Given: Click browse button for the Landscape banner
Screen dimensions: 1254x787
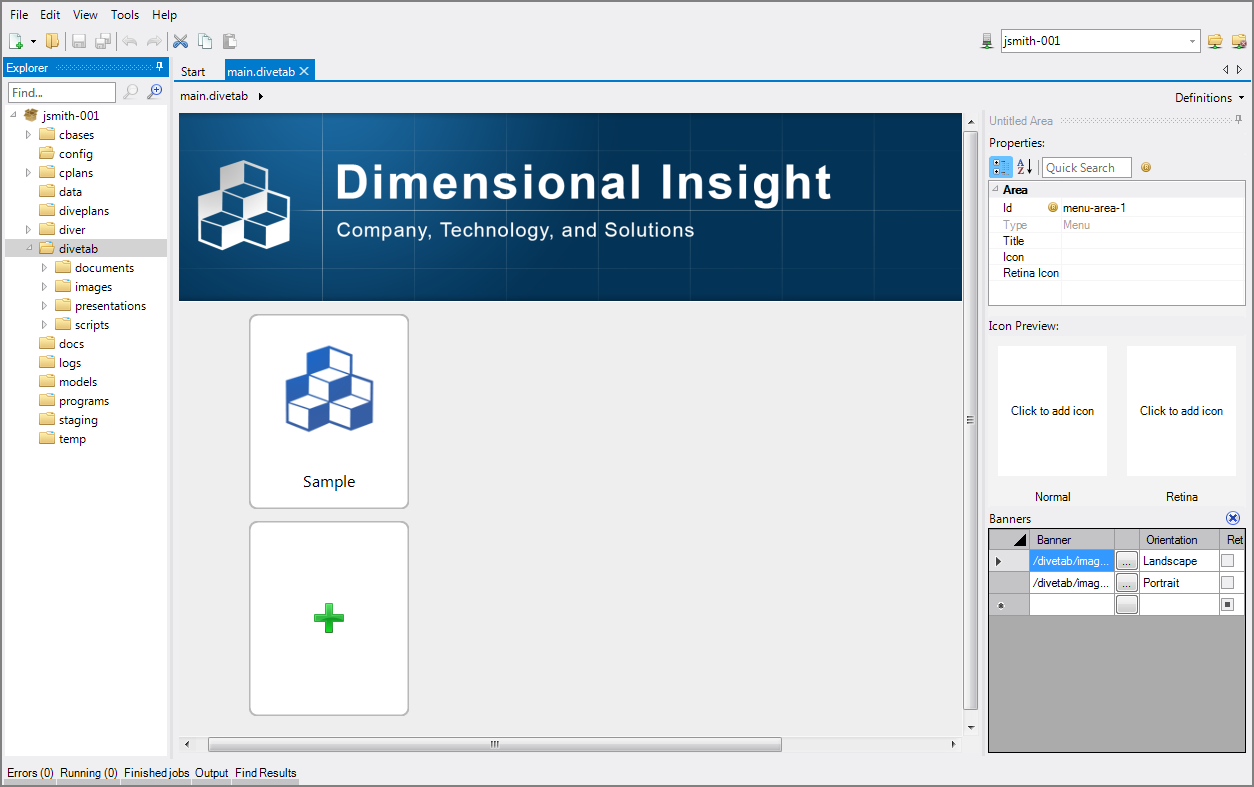Looking at the screenshot, I should [1127, 561].
